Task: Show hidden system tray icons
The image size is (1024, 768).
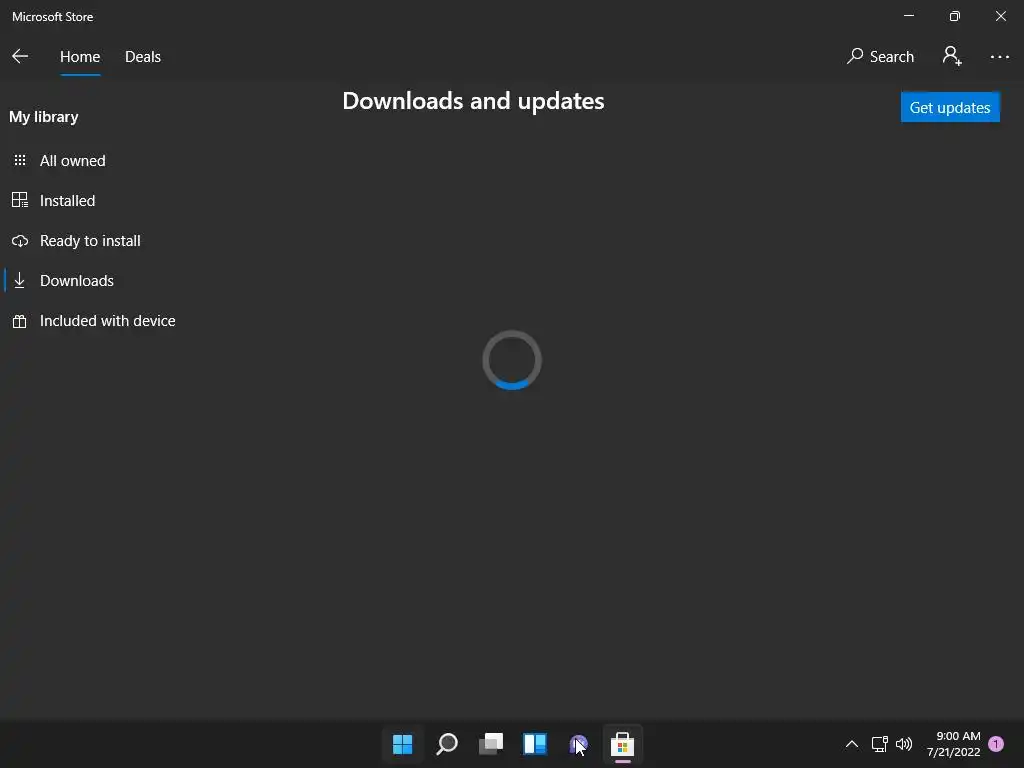Action: pos(852,744)
